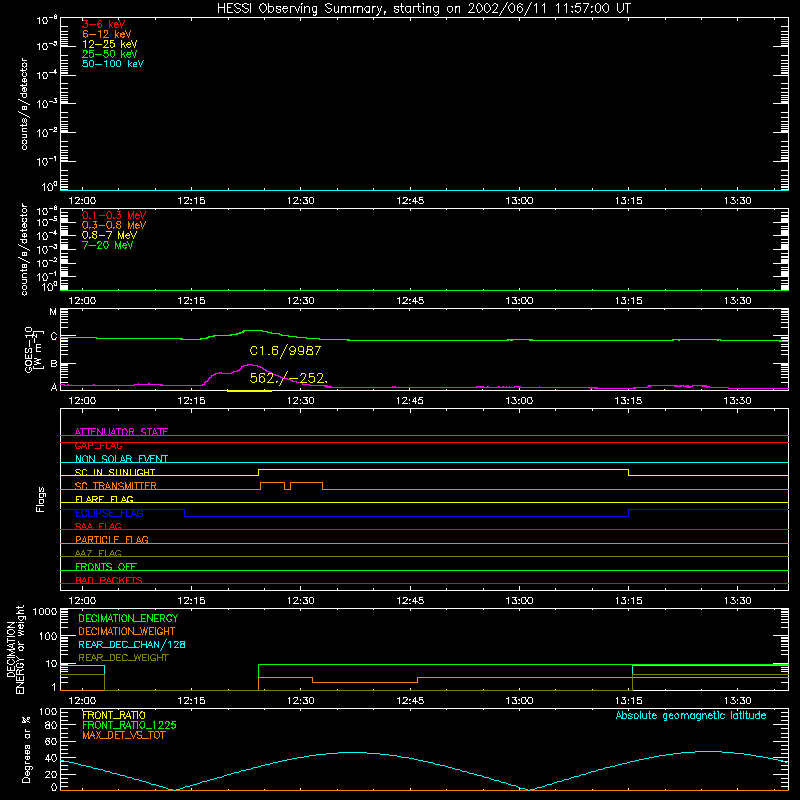The image size is (800, 800).
Task: Select the FRONTS_OFF flag label
Action: [106, 566]
